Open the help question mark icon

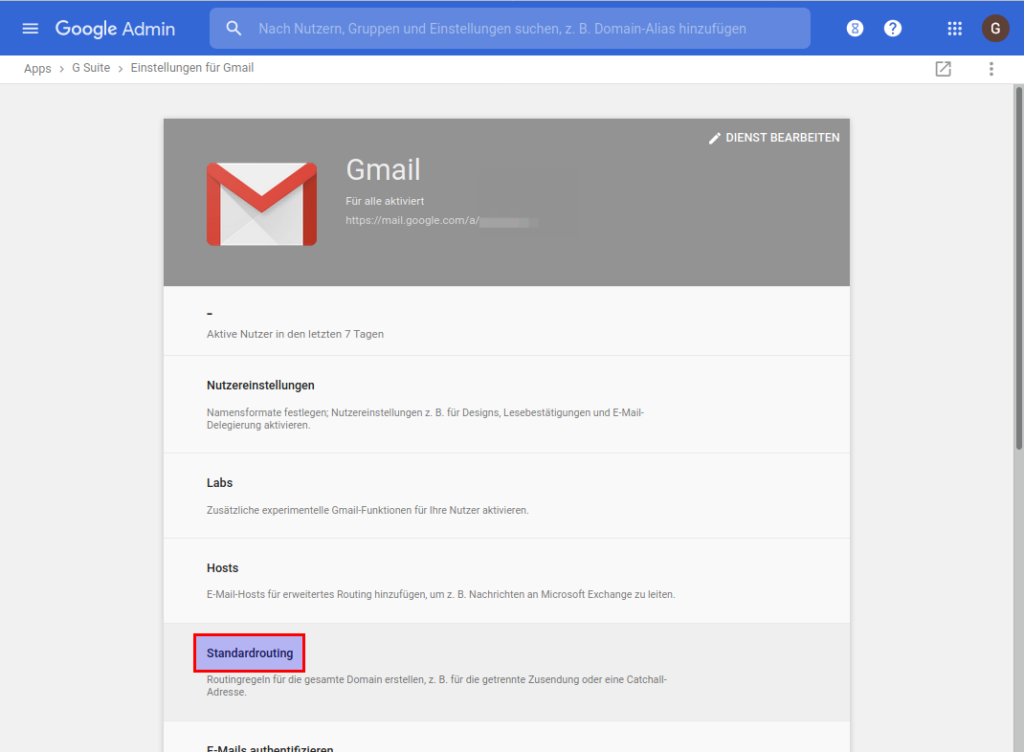(893, 29)
